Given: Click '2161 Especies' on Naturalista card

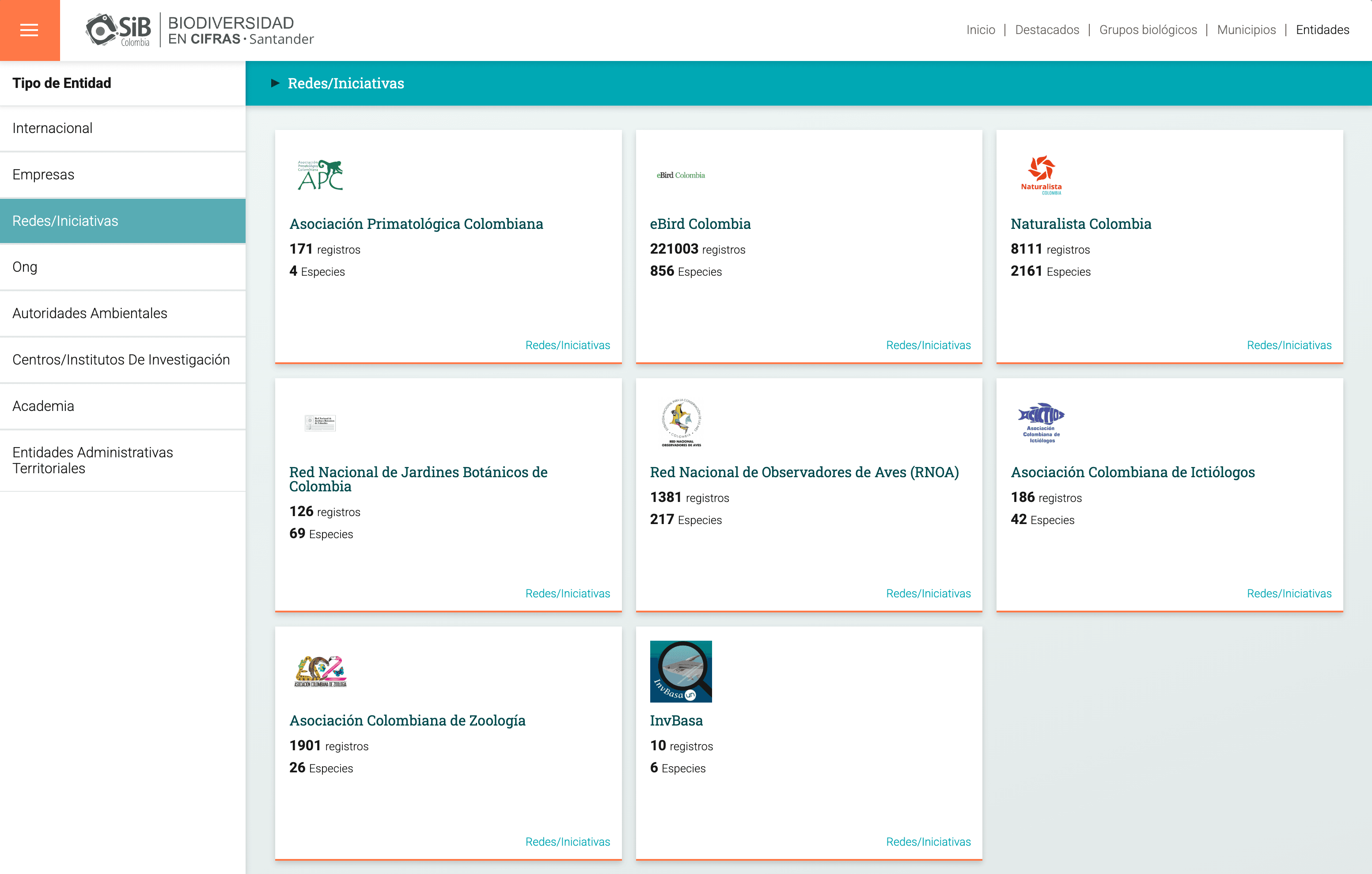Looking at the screenshot, I should [x=1051, y=271].
